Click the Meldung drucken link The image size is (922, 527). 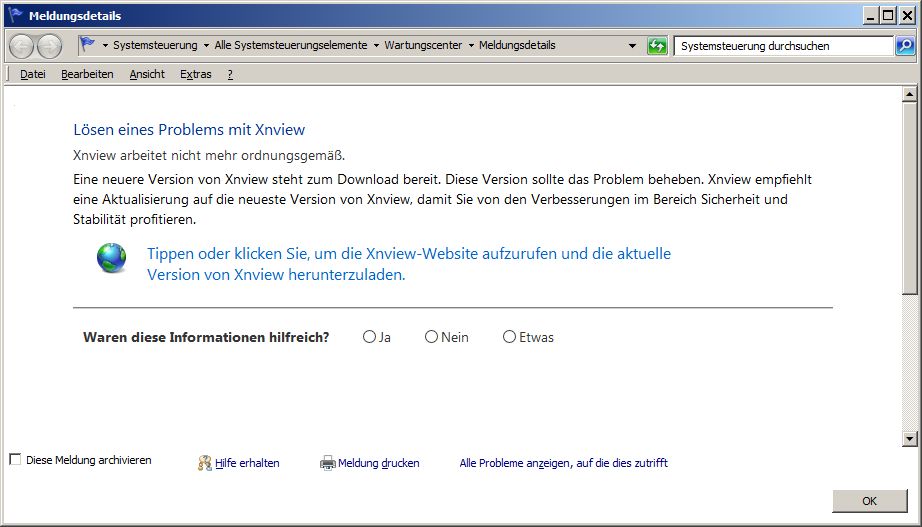coord(379,463)
